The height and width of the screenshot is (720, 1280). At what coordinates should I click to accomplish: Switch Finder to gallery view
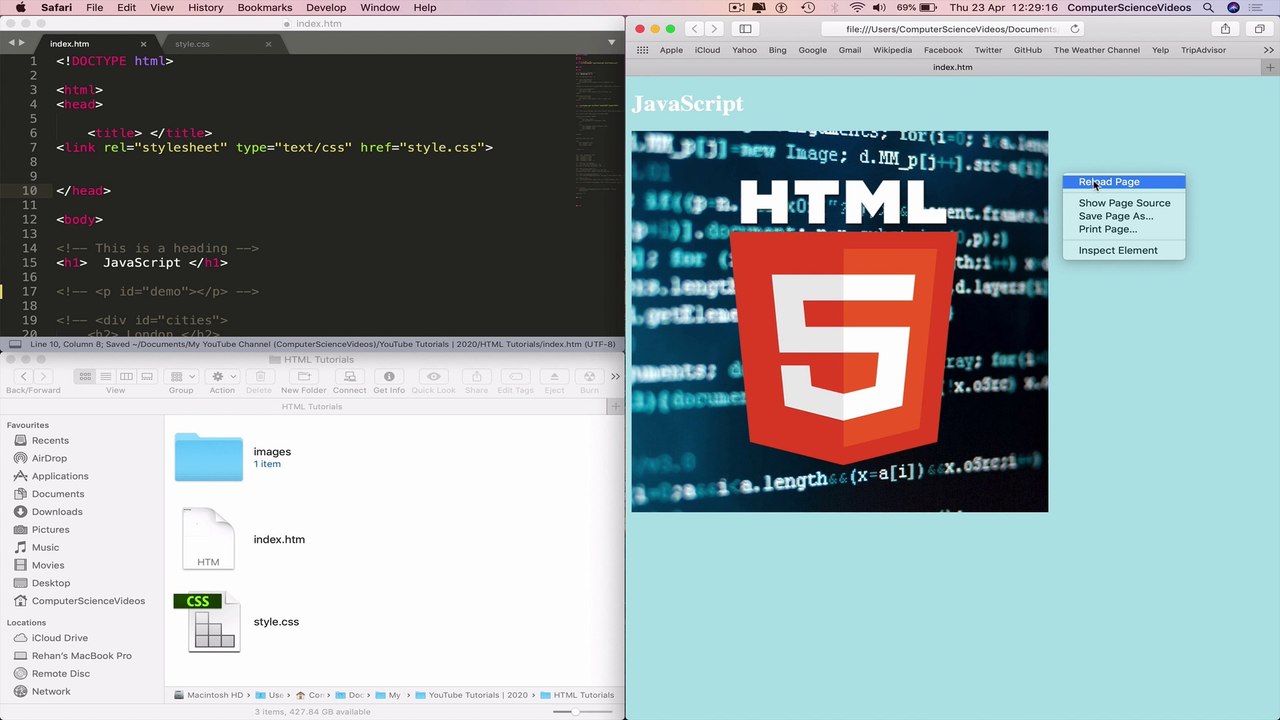click(x=147, y=376)
